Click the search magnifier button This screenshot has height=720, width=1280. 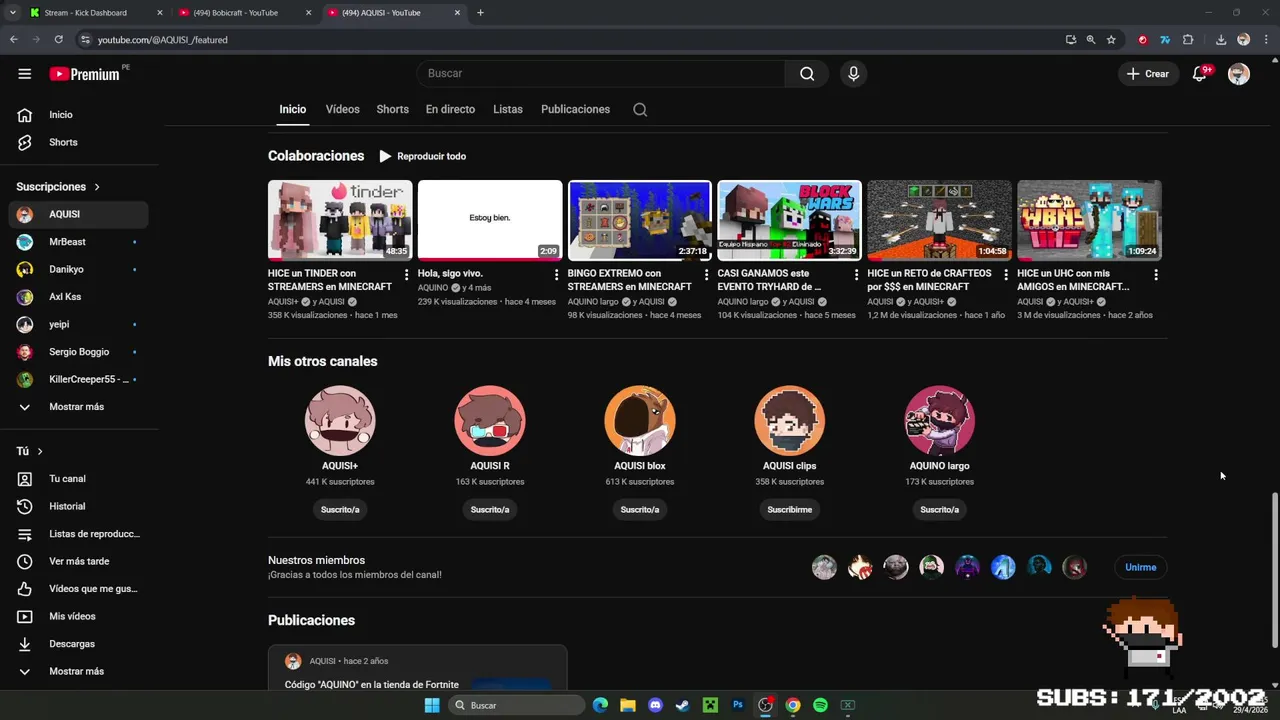pos(807,73)
